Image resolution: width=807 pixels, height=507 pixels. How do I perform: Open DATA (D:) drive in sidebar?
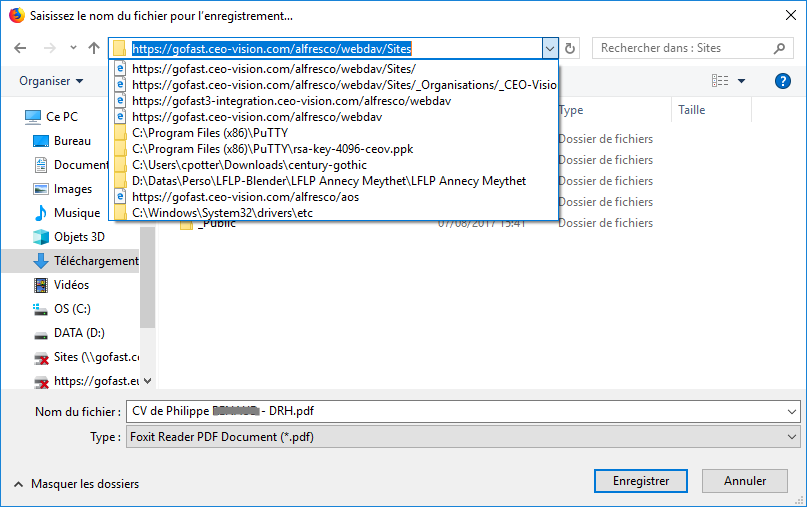click(x=79, y=333)
